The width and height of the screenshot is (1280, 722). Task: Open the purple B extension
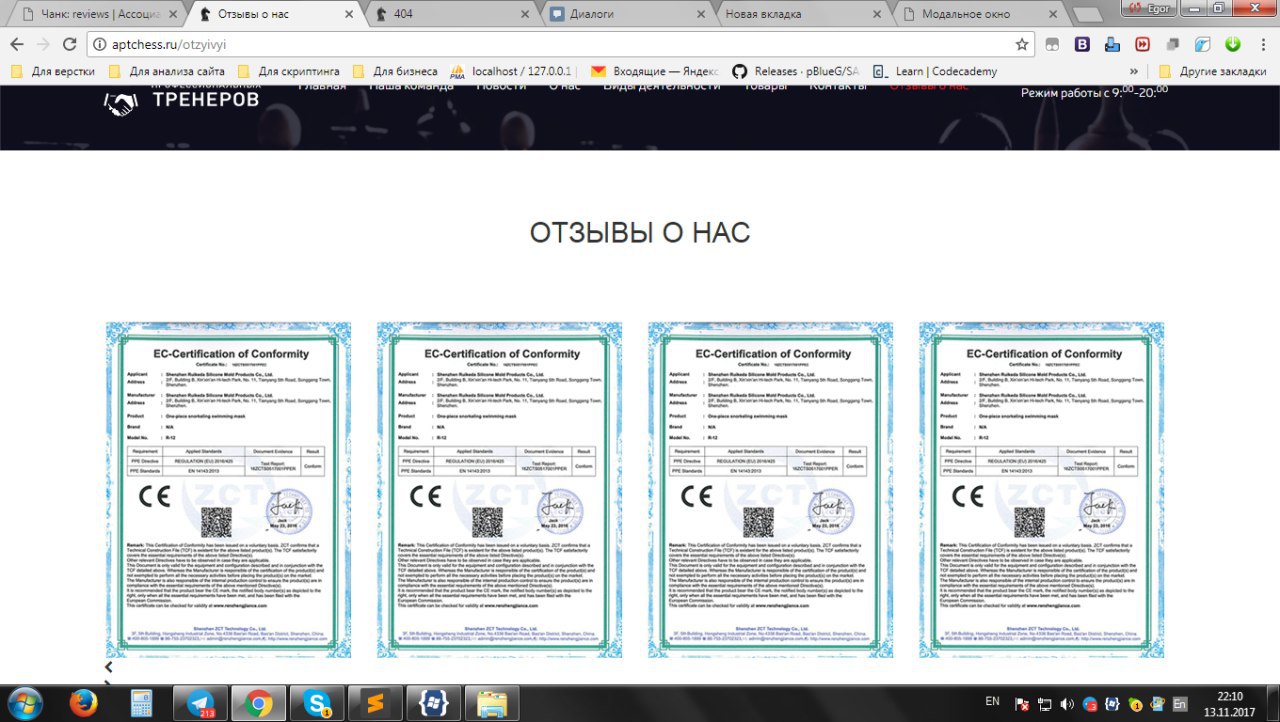1082,44
